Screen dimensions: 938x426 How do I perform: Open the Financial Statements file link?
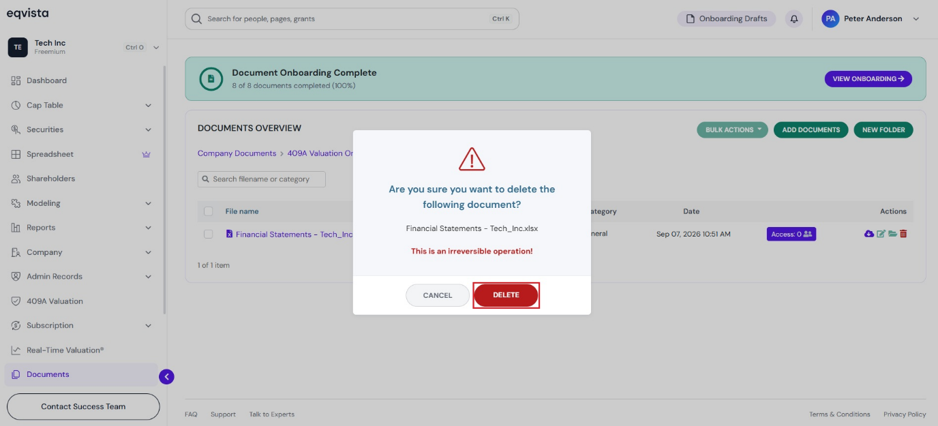(294, 235)
